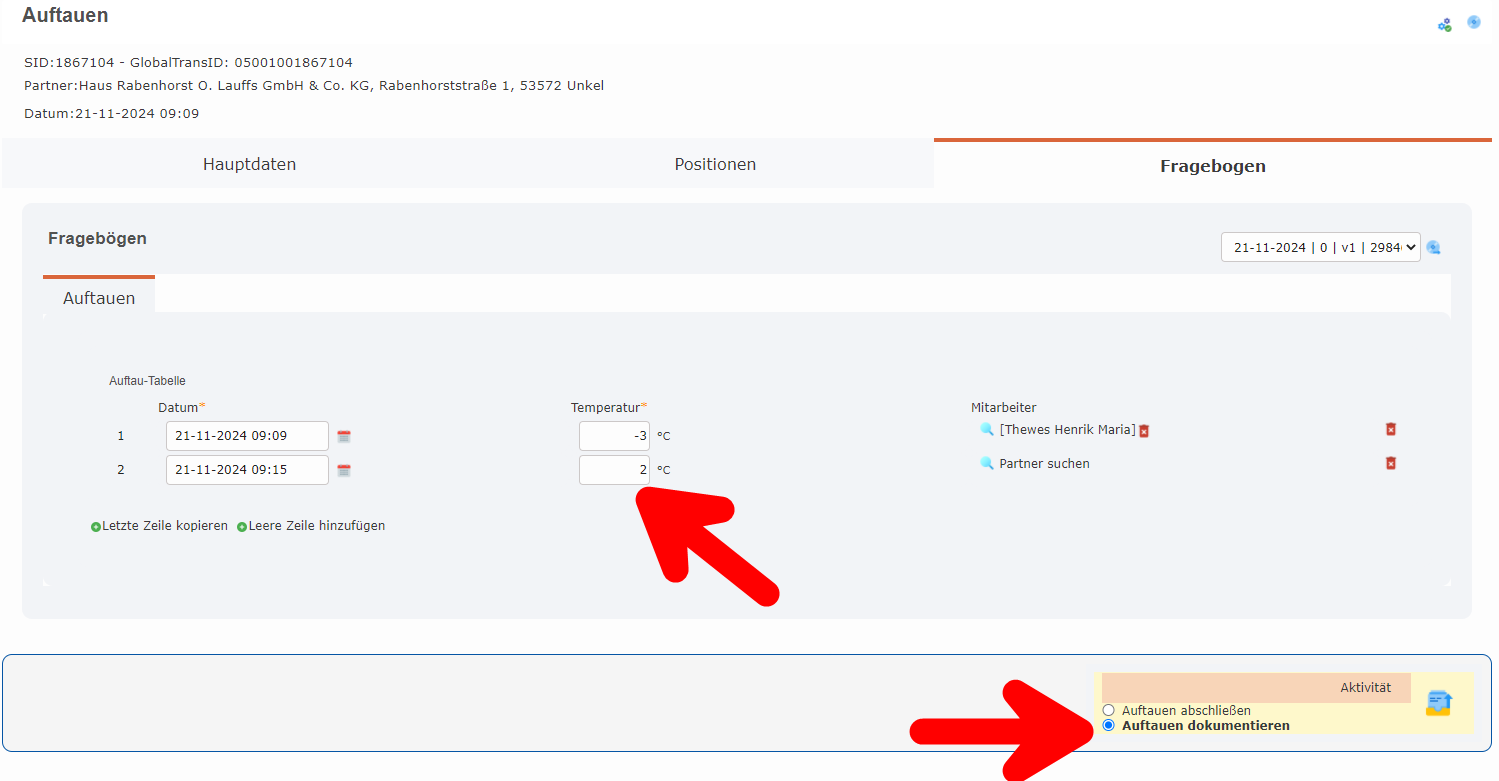Image resolution: width=1499 pixels, height=781 pixels.
Task: Delete row 2 using far-right trash icon
Action: tap(1390, 463)
